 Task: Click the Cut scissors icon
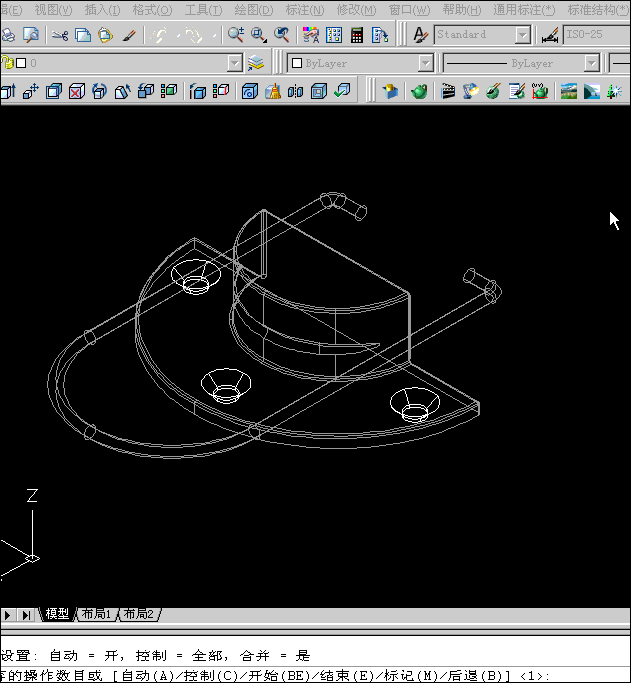[x=59, y=36]
